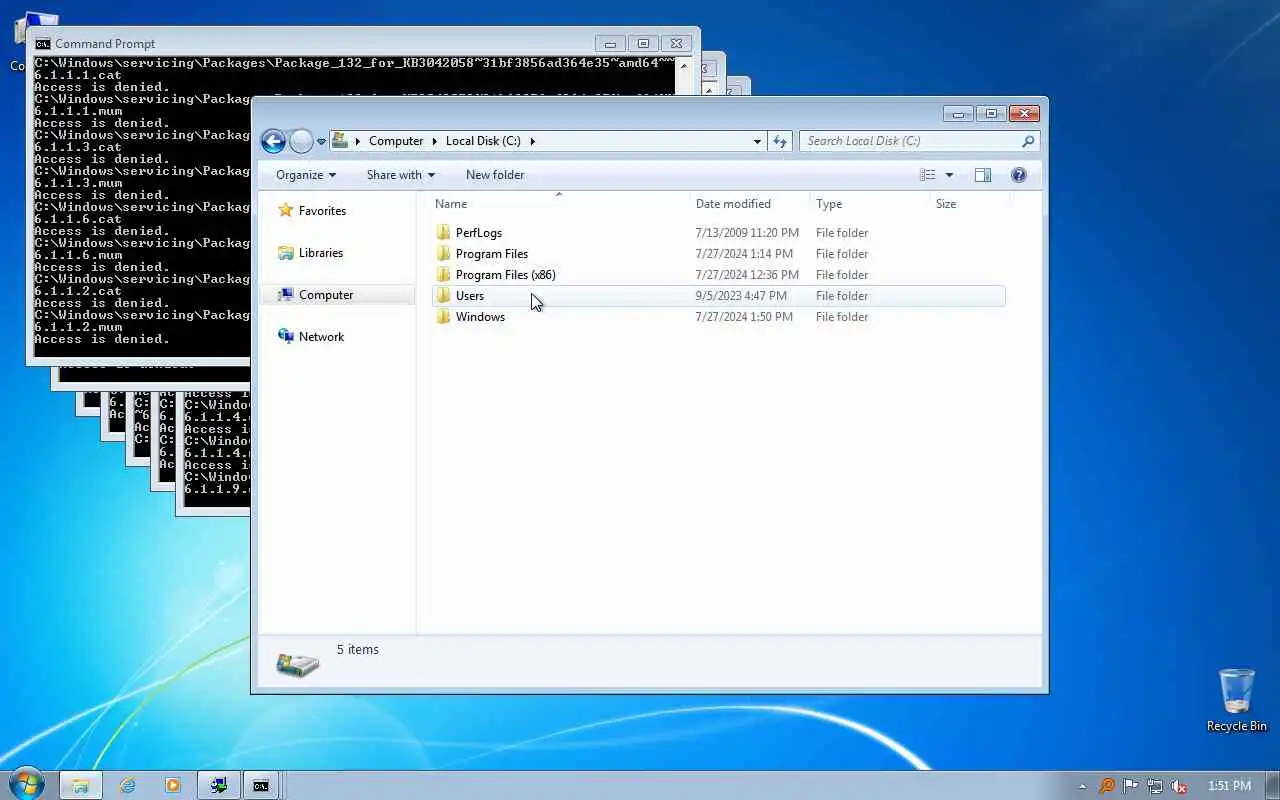Click the muted volume tray icon
This screenshot has width=1280, height=800.
[1179, 786]
